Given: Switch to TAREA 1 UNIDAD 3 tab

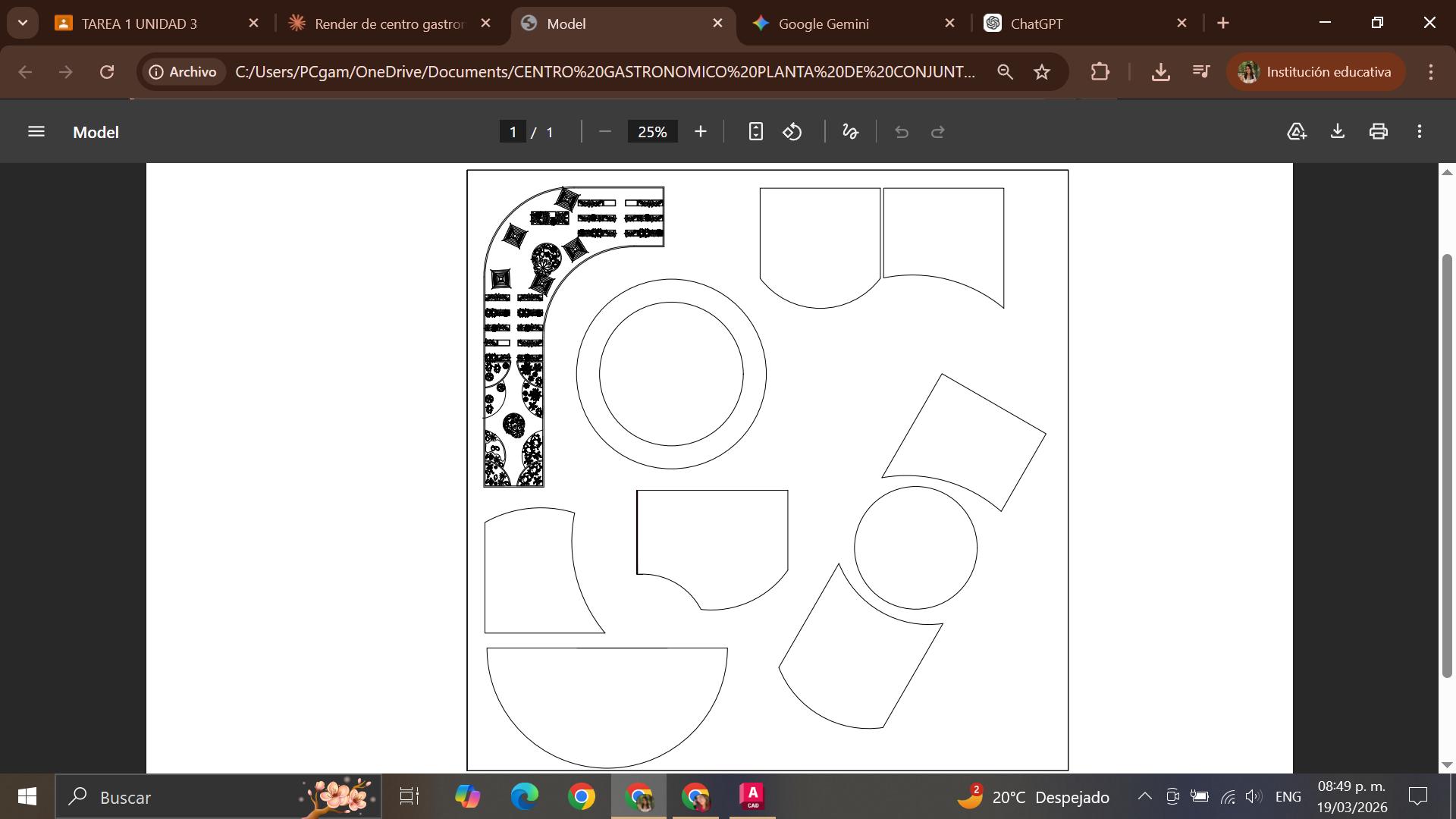Looking at the screenshot, I should point(139,24).
